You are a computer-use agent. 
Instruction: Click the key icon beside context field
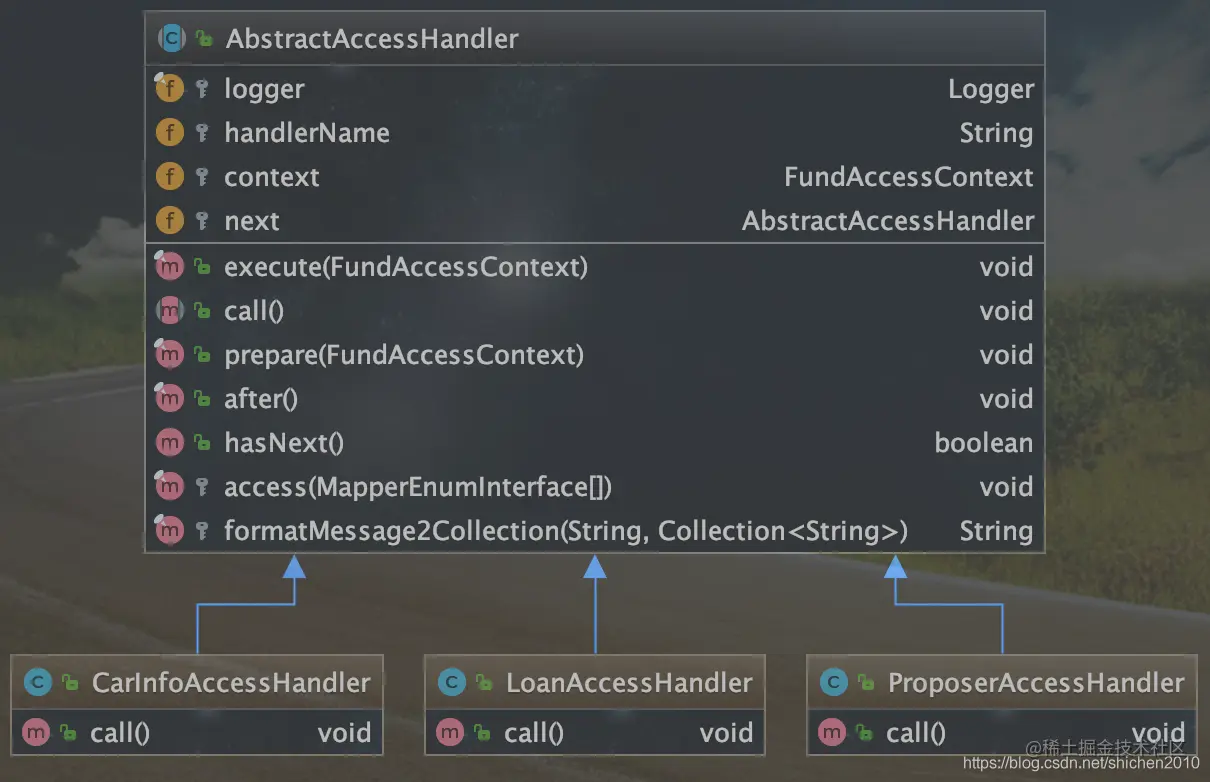pyautogui.click(x=203, y=177)
